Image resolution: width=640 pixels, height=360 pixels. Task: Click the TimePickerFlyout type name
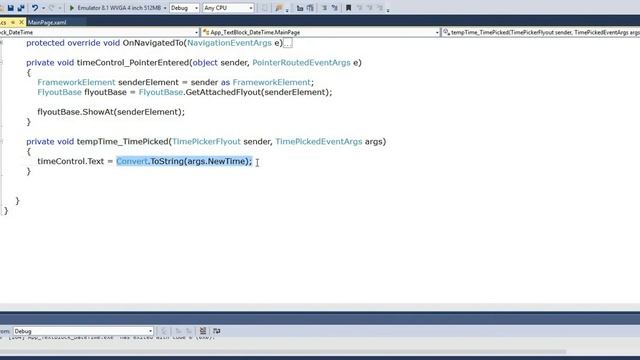click(x=206, y=141)
